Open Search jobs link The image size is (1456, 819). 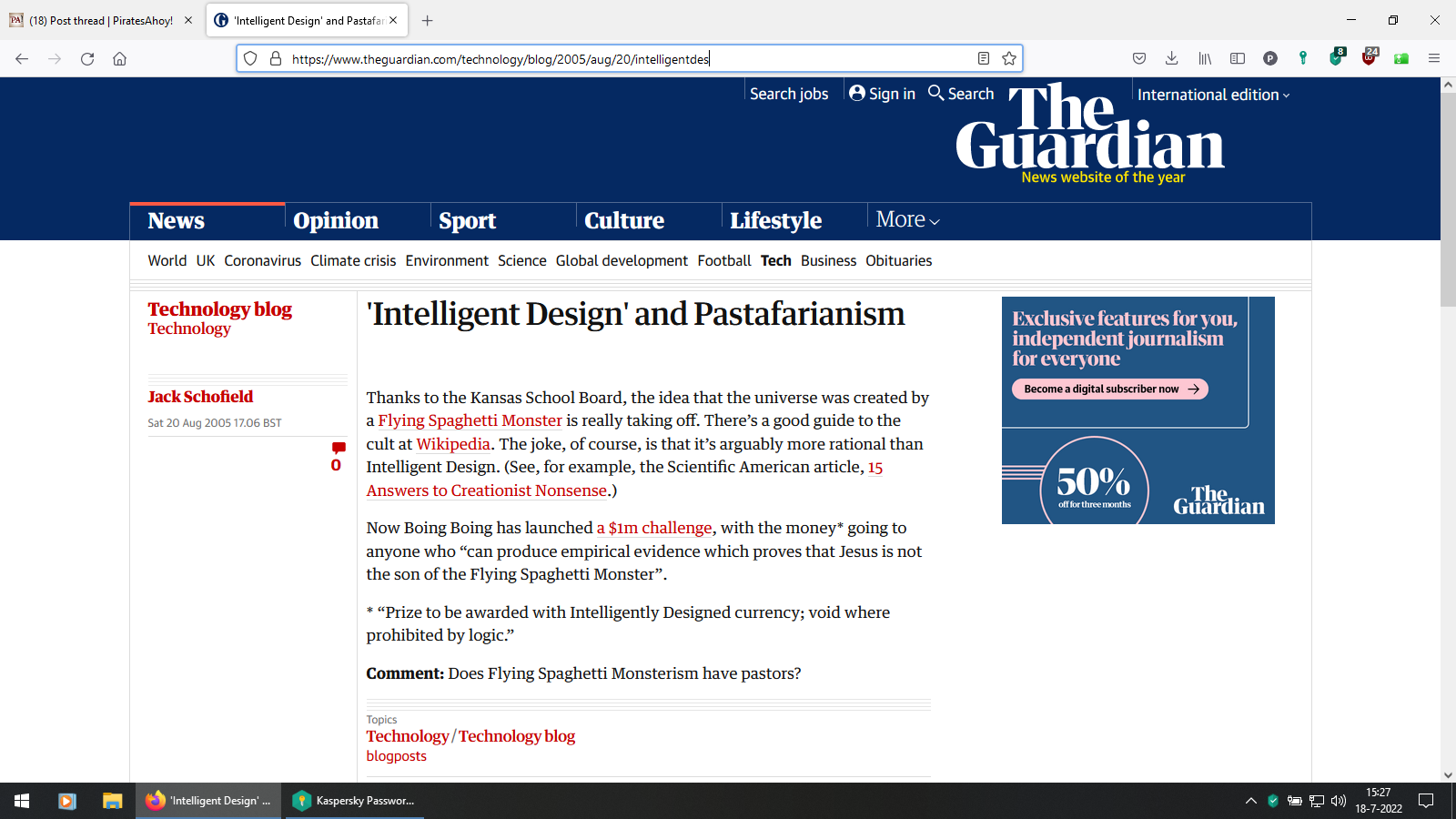(x=789, y=94)
